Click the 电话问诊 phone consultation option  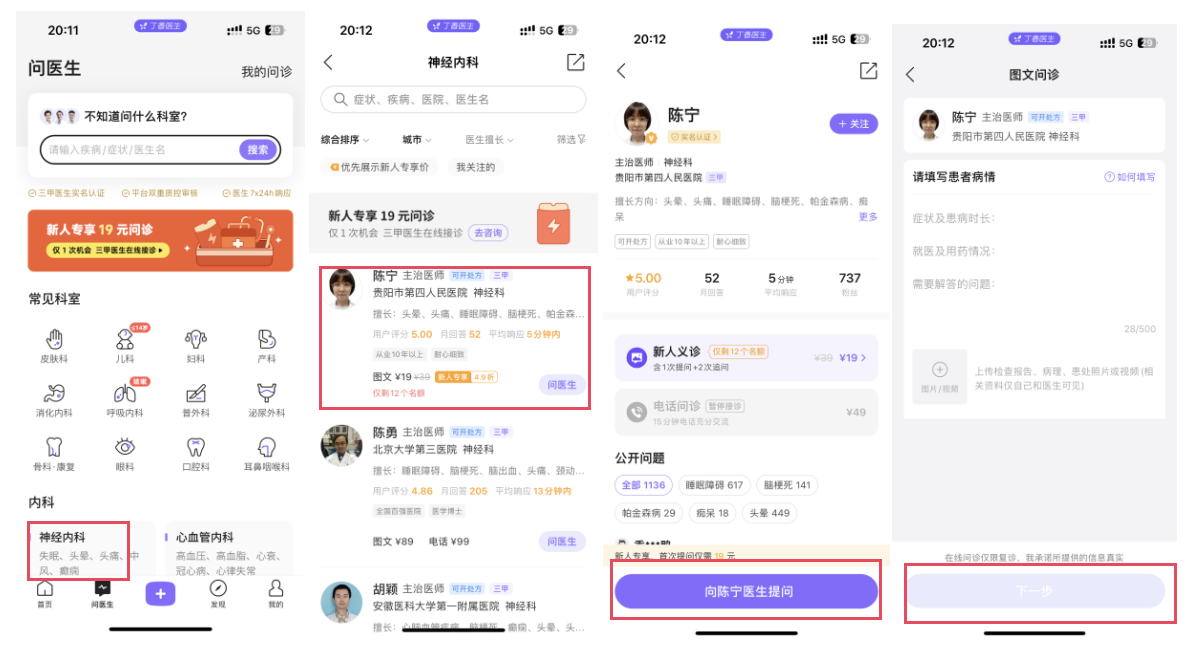coord(746,412)
